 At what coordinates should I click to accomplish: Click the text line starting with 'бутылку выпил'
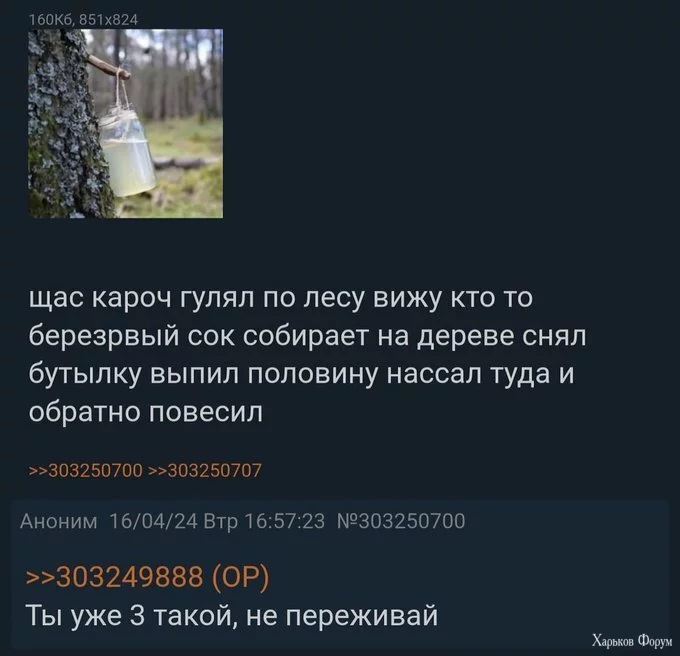tap(301, 374)
